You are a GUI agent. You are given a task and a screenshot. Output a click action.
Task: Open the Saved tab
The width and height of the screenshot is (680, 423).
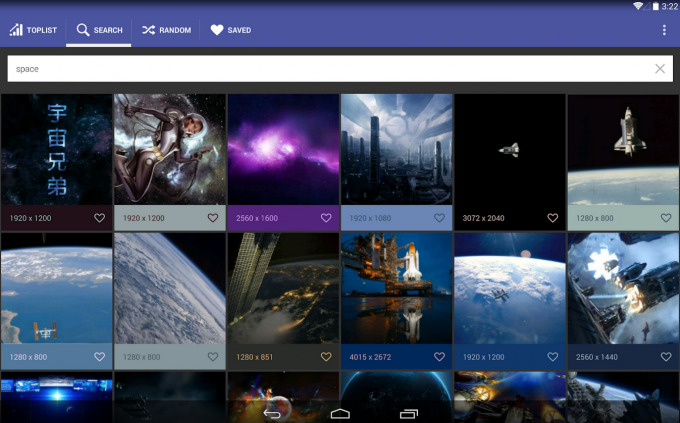coord(230,30)
